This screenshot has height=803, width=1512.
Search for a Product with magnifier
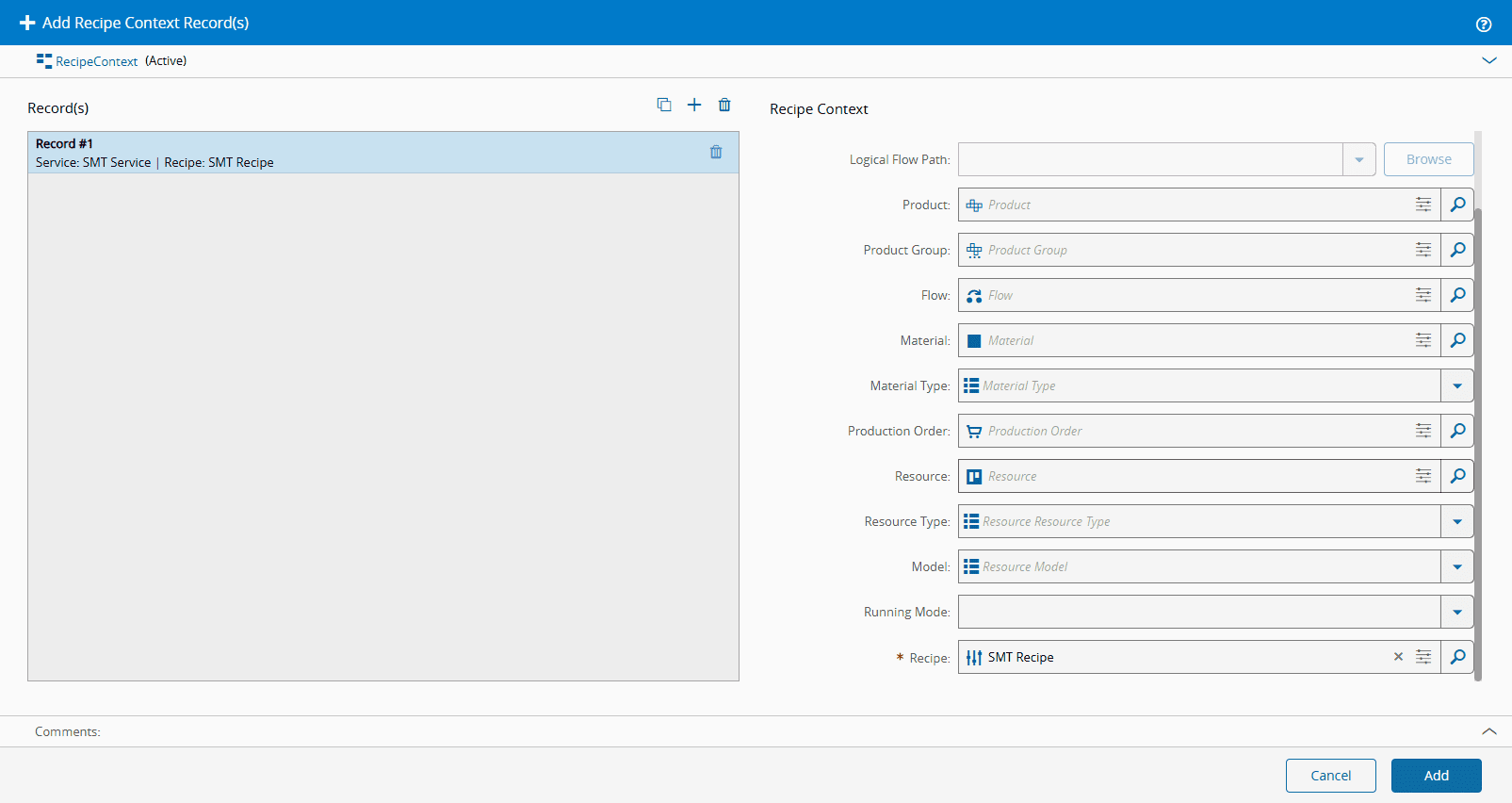tap(1457, 205)
